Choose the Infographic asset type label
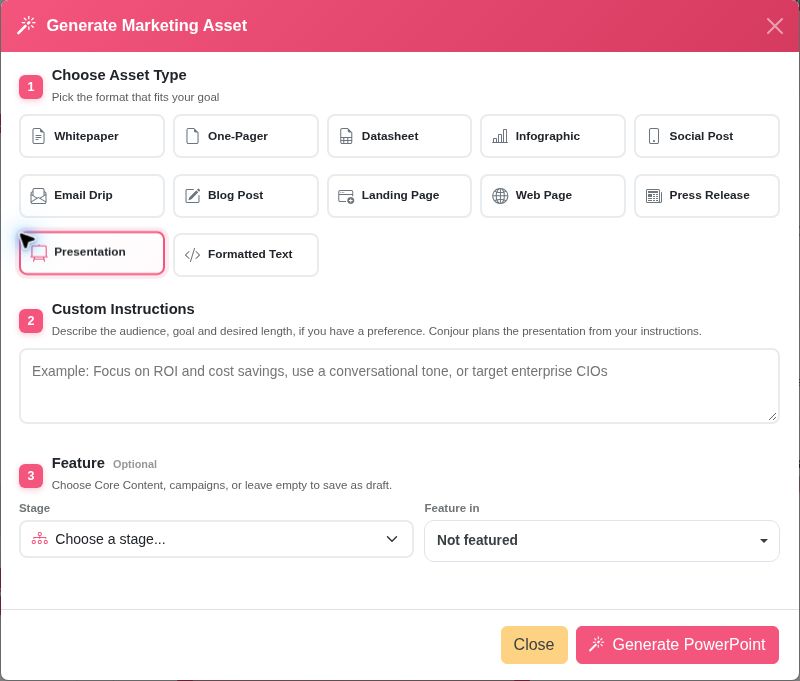800x681 pixels. click(x=547, y=136)
